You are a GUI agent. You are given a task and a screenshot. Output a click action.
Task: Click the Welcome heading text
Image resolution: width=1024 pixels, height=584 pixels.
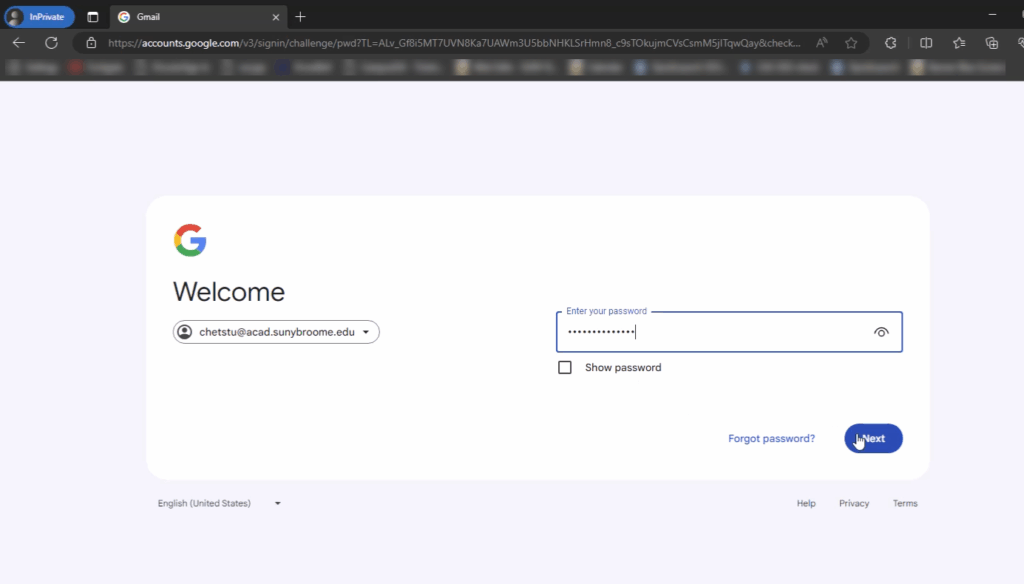coord(229,292)
